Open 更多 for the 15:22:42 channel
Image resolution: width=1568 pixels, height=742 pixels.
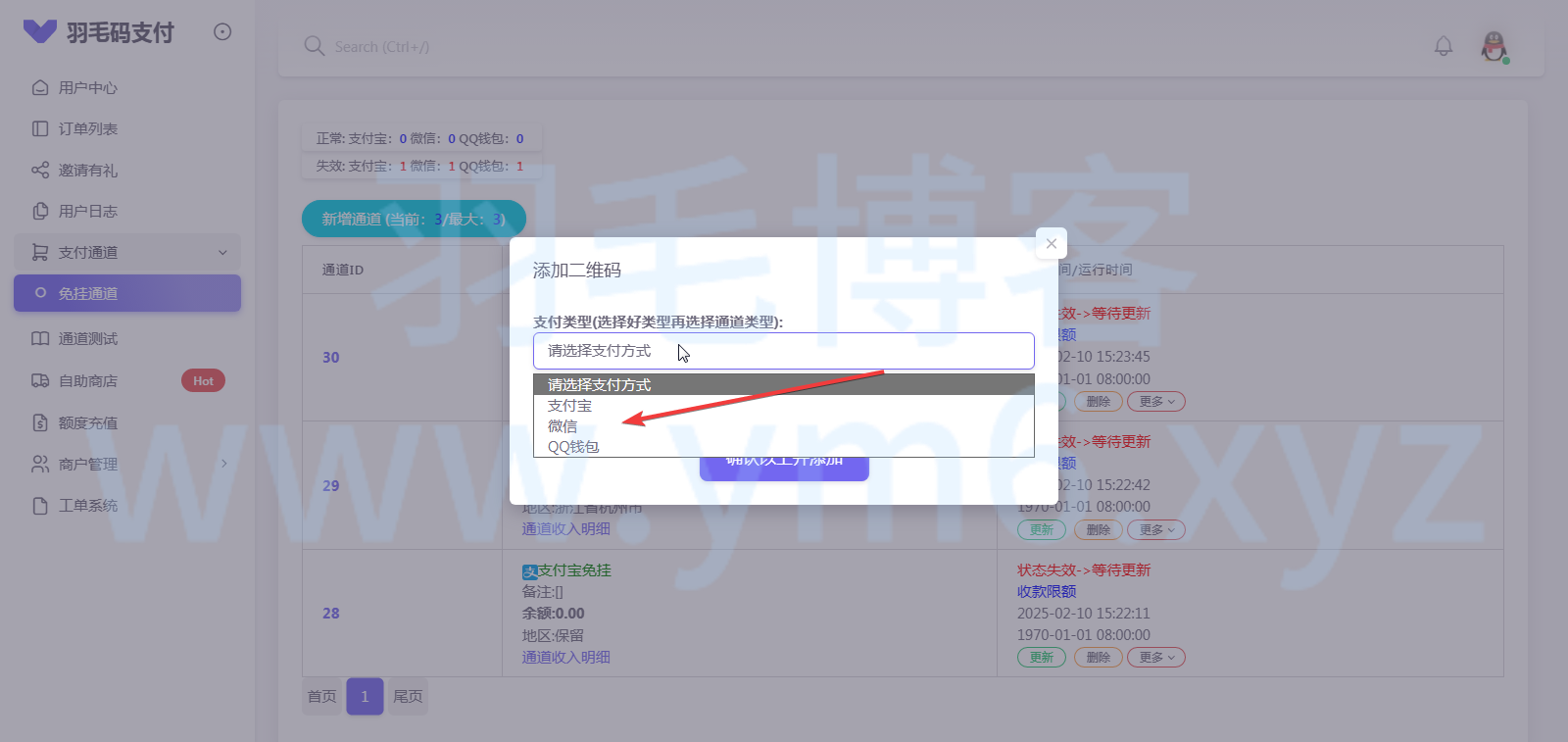[1156, 529]
